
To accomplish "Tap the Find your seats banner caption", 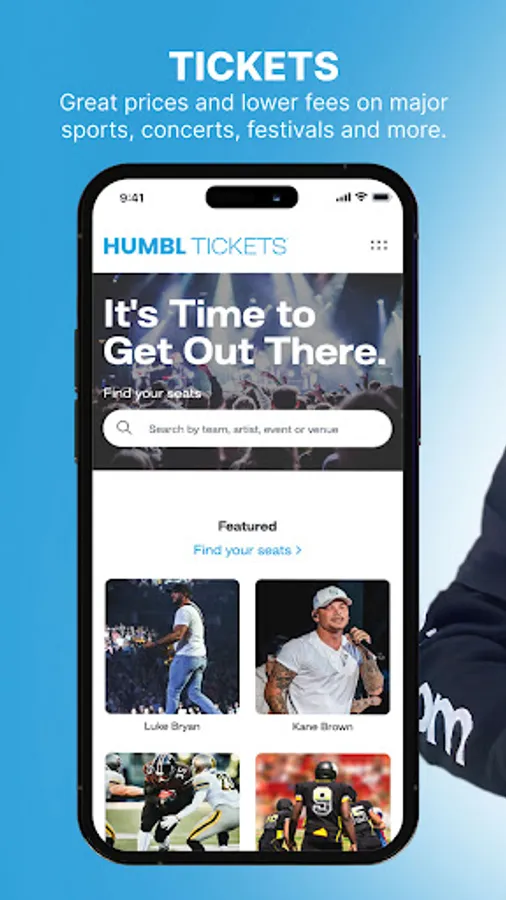I will click(x=152, y=394).
